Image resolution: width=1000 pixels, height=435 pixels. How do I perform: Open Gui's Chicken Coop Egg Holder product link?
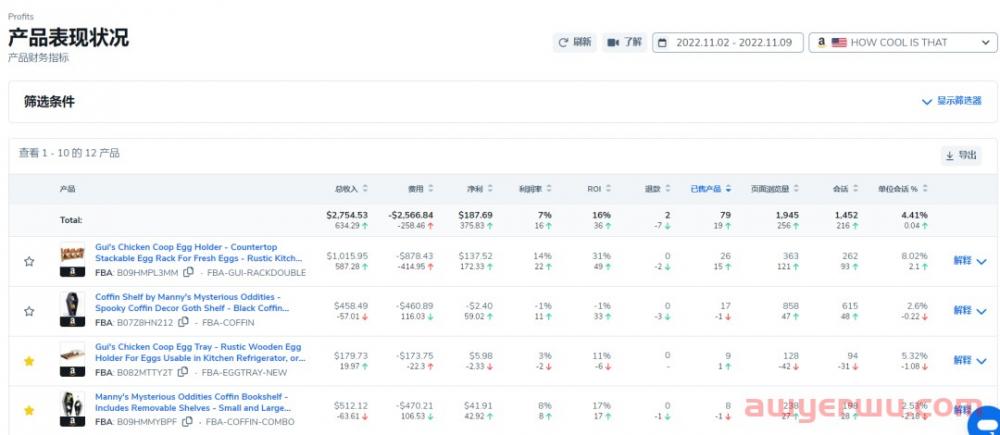click(199, 253)
